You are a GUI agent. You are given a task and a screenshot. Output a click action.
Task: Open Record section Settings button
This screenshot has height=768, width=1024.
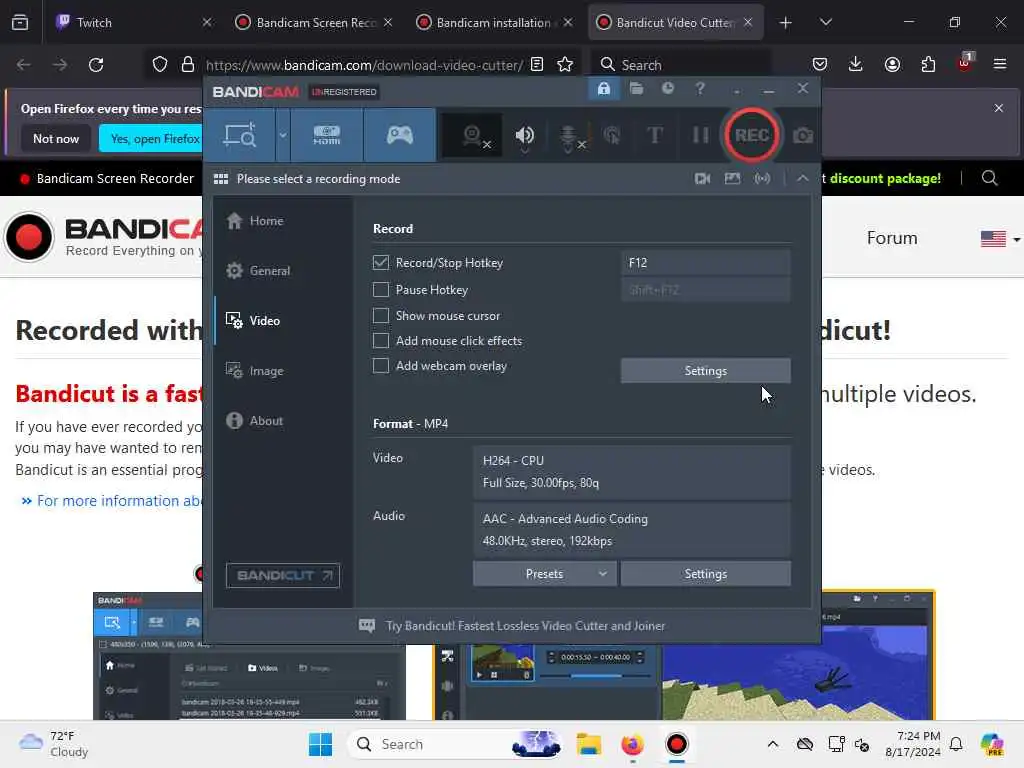click(705, 370)
